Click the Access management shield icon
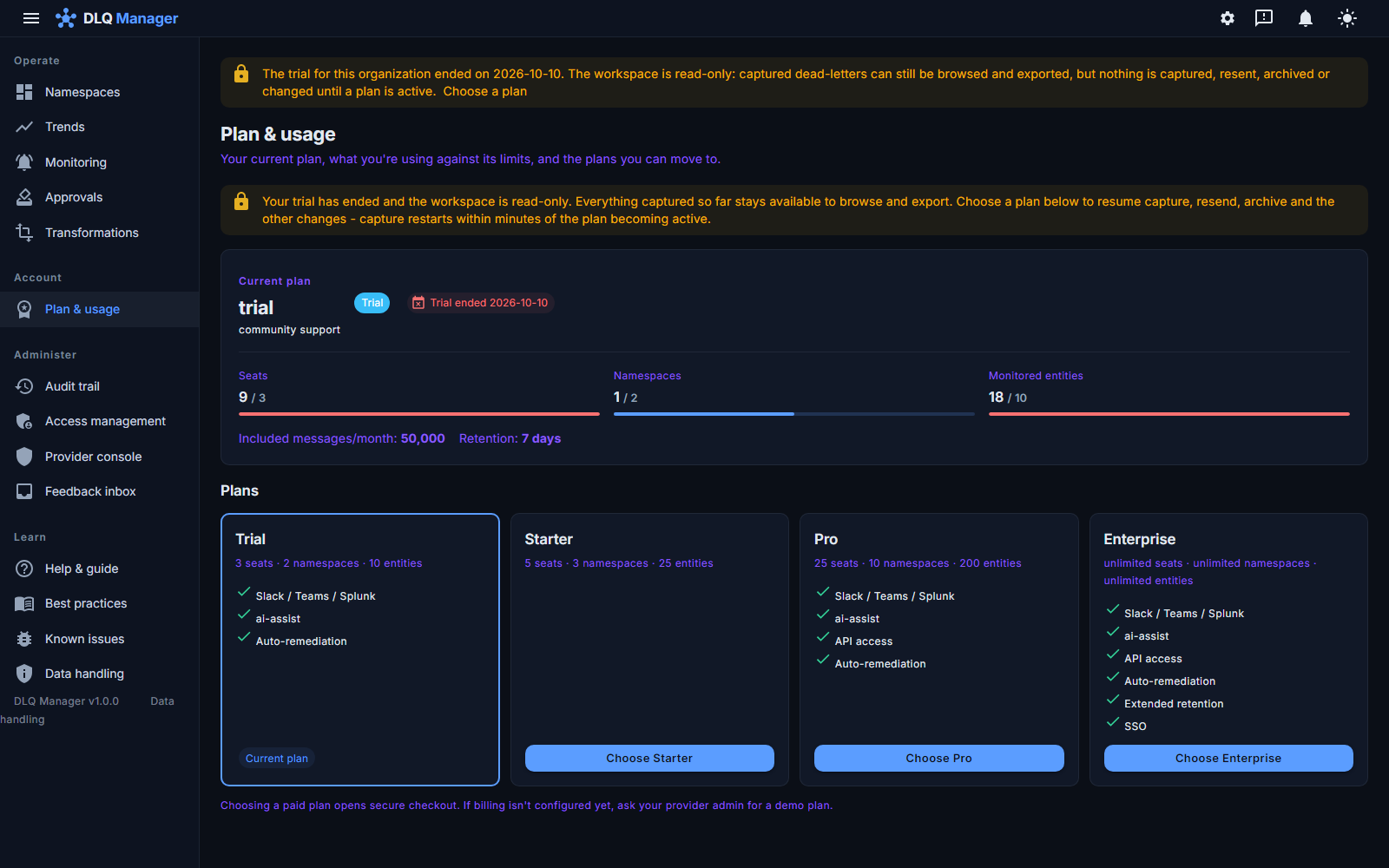Viewport: 1389px width, 868px height. point(24,421)
